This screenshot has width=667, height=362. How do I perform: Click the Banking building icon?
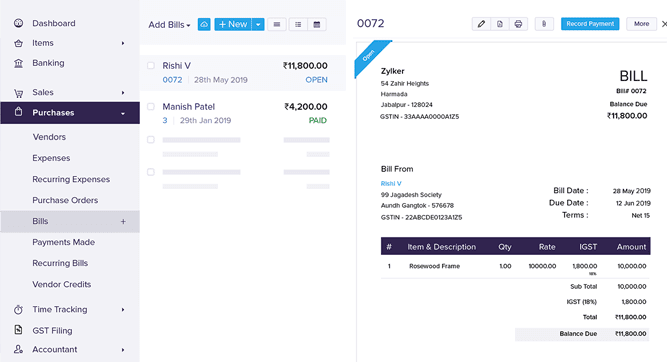click(18, 63)
